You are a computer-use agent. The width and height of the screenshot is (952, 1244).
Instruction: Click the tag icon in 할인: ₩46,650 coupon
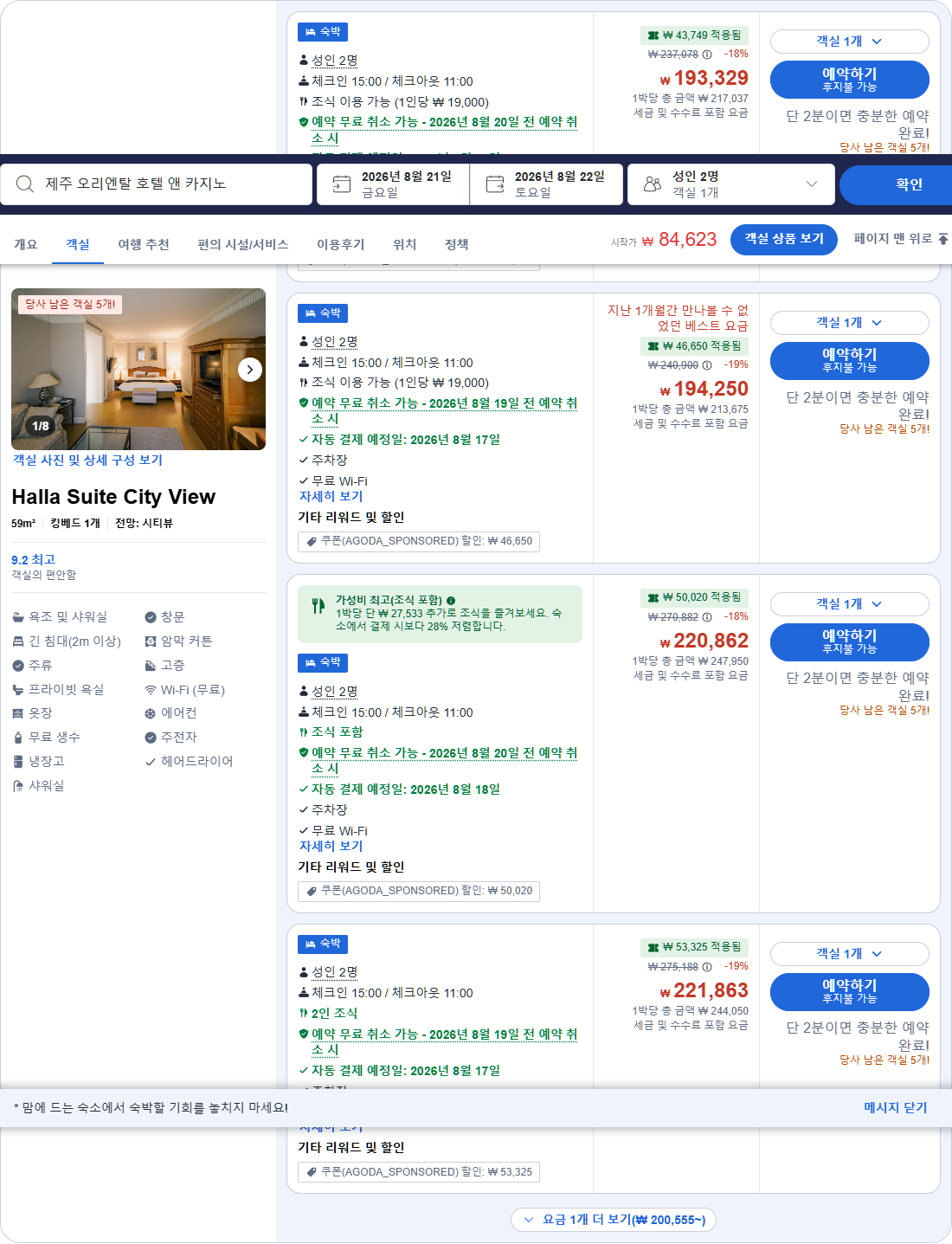point(312,541)
